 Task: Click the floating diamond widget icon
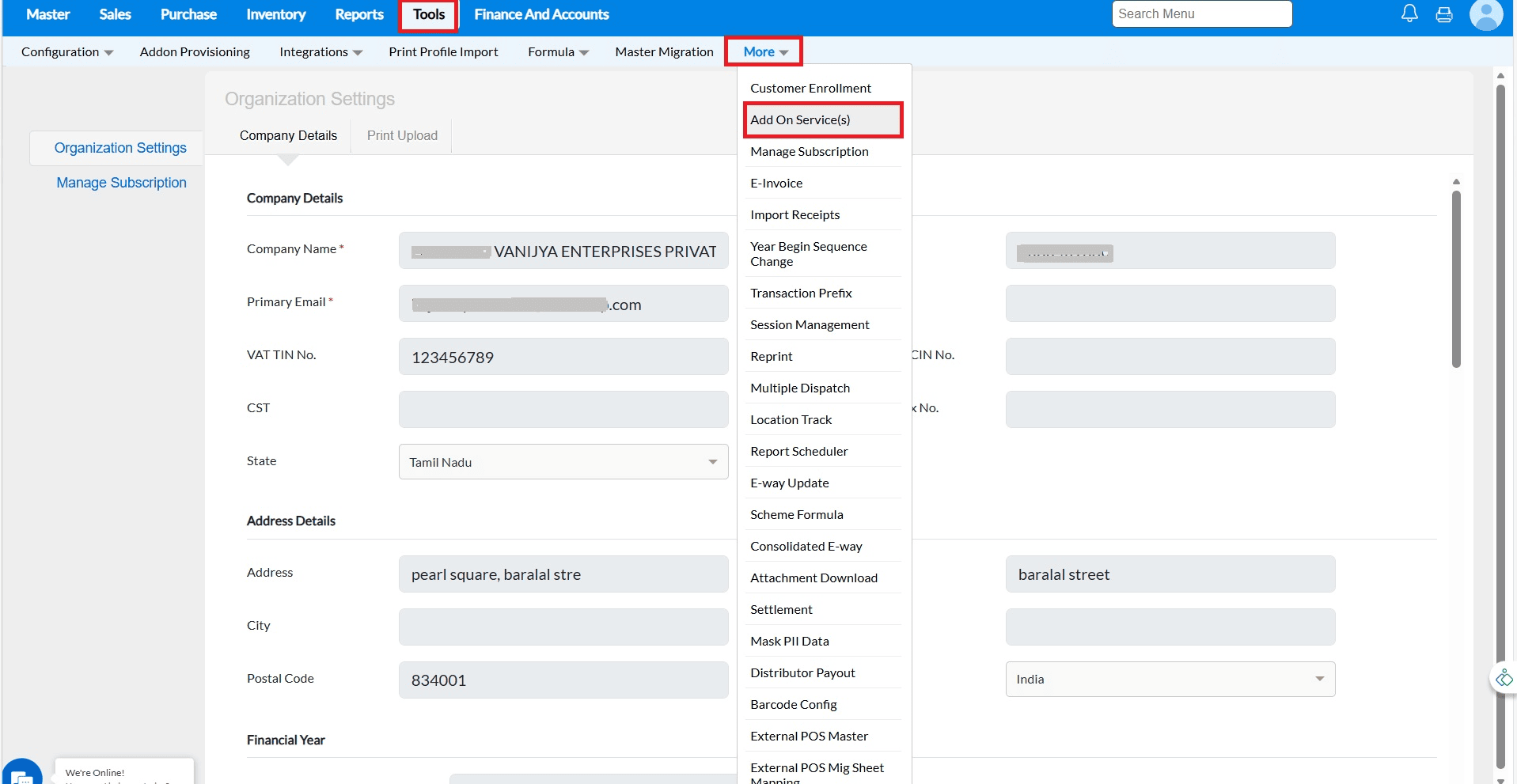tap(1504, 679)
